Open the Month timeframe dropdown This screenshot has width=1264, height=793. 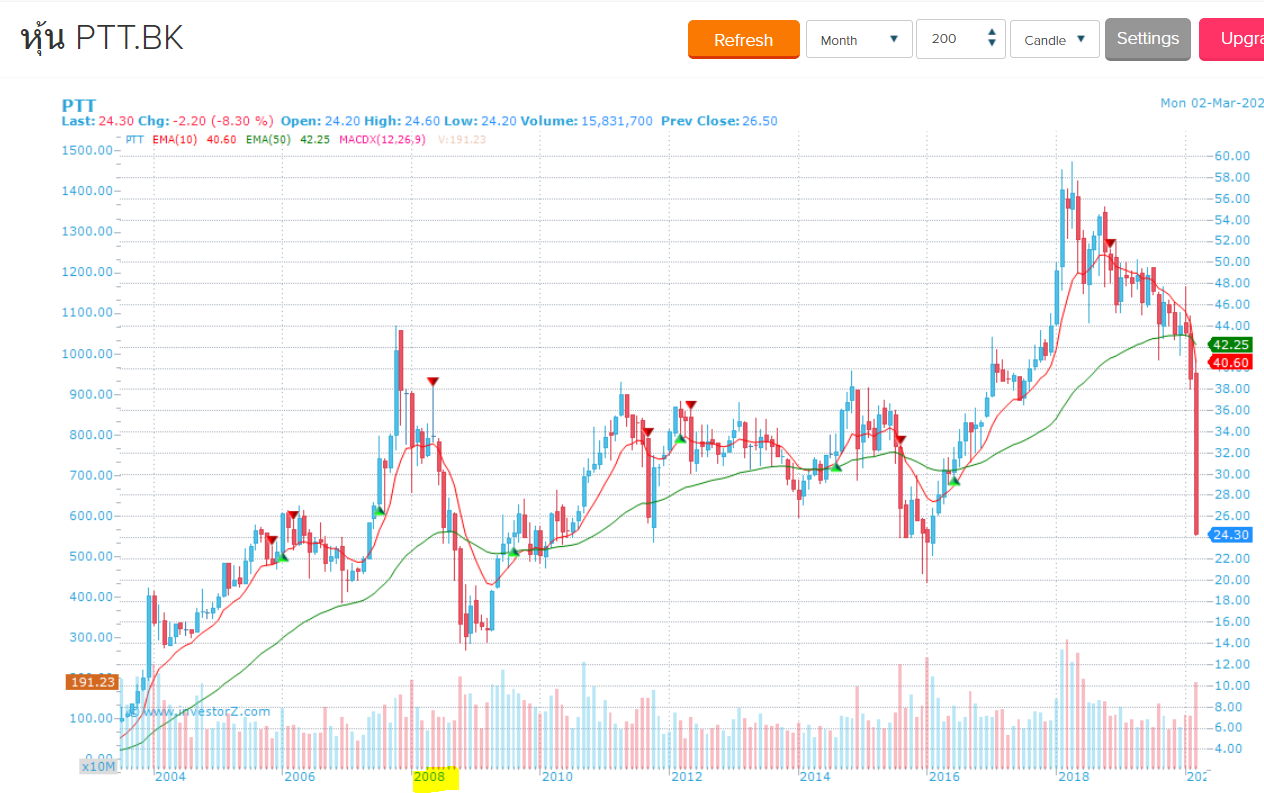859,40
